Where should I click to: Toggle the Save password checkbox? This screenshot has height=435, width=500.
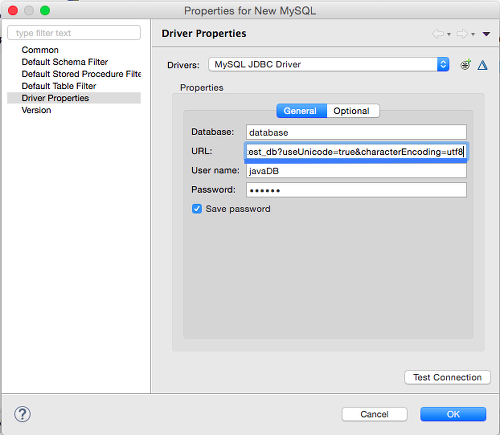pos(197,209)
